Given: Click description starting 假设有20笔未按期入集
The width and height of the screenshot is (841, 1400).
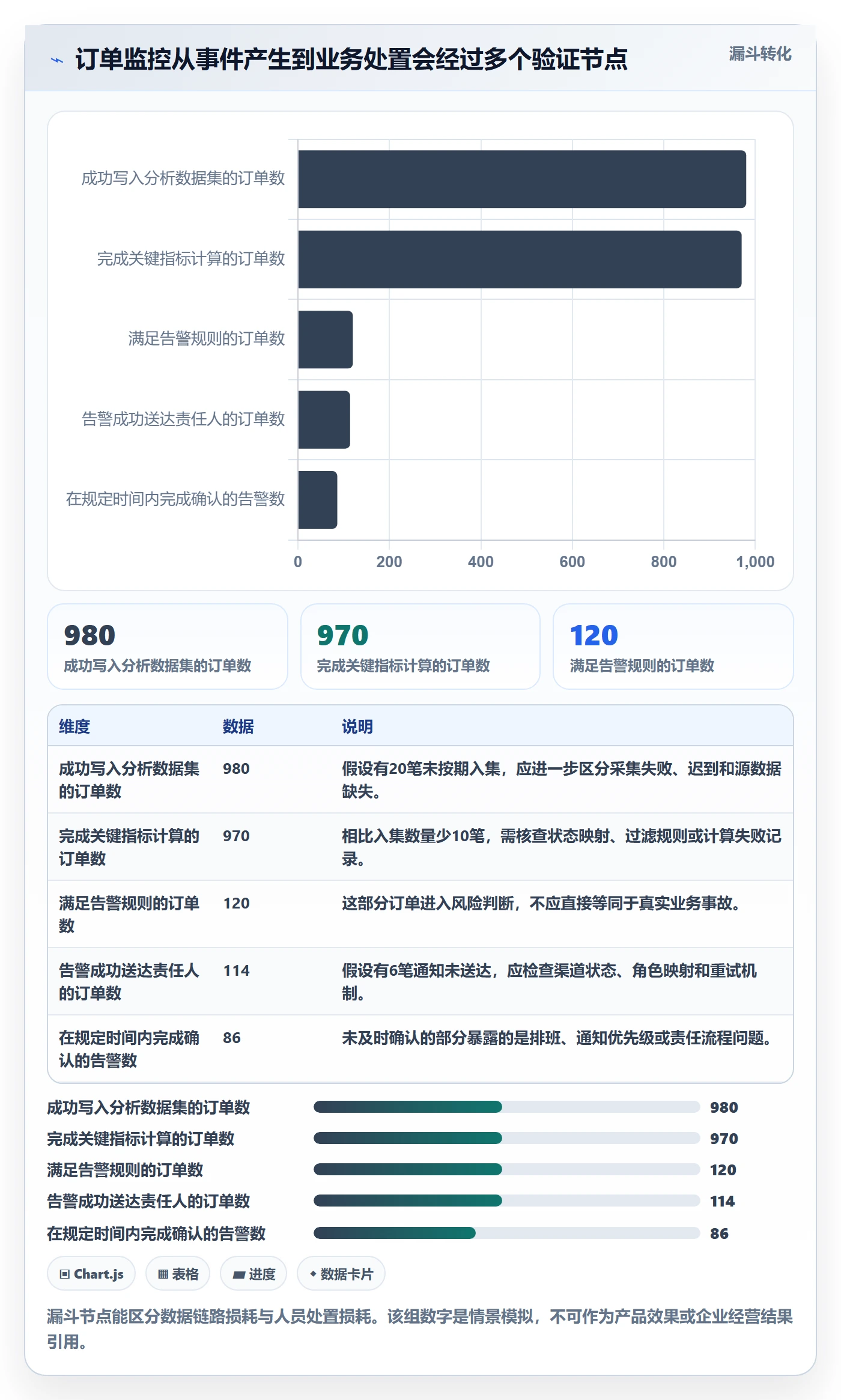Looking at the screenshot, I should [562, 780].
